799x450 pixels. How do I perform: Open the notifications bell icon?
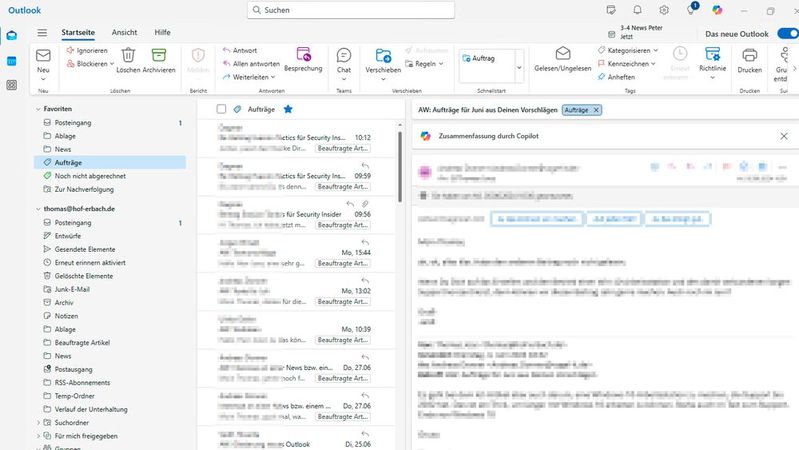coord(637,10)
